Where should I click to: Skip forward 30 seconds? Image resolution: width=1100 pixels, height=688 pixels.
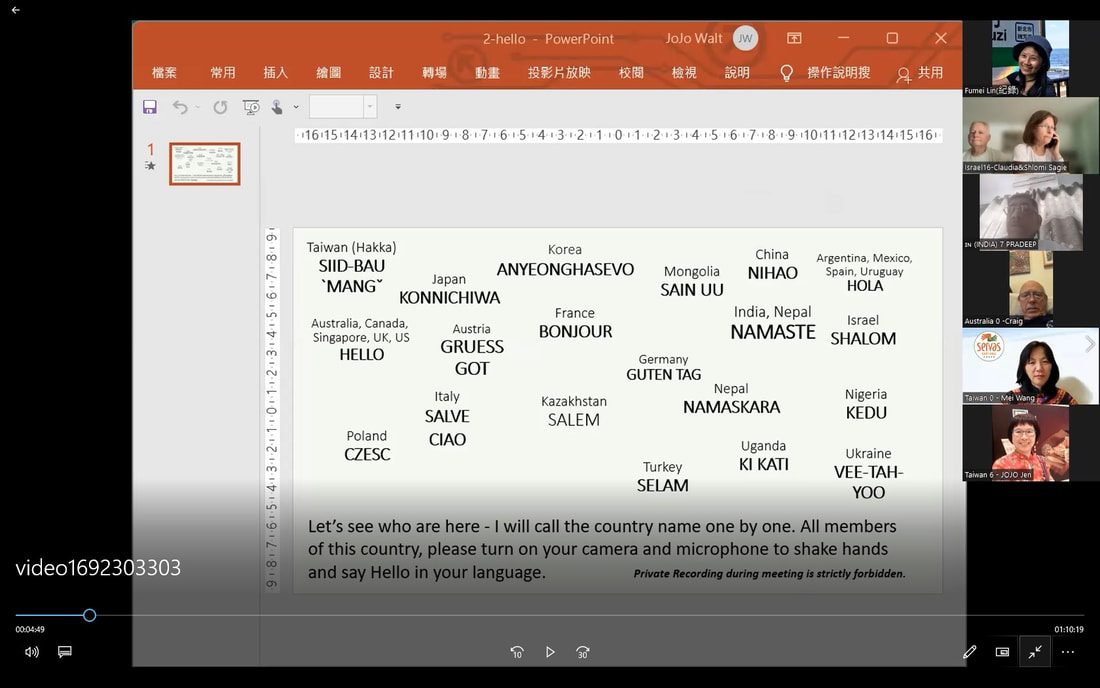pos(582,652)
